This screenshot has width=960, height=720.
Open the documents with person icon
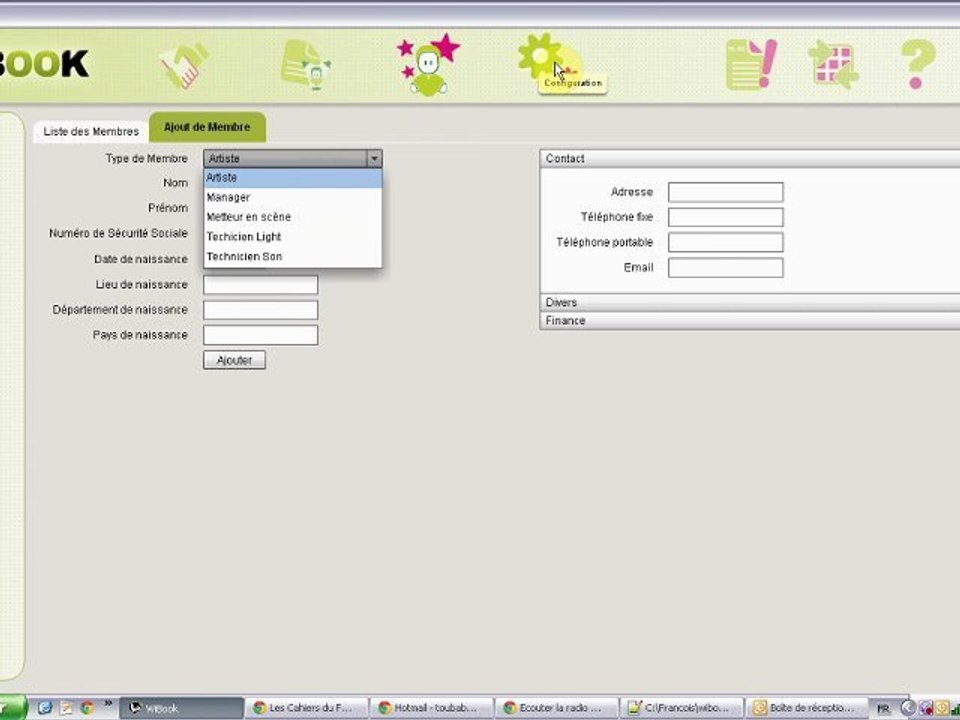click(306, 64)
